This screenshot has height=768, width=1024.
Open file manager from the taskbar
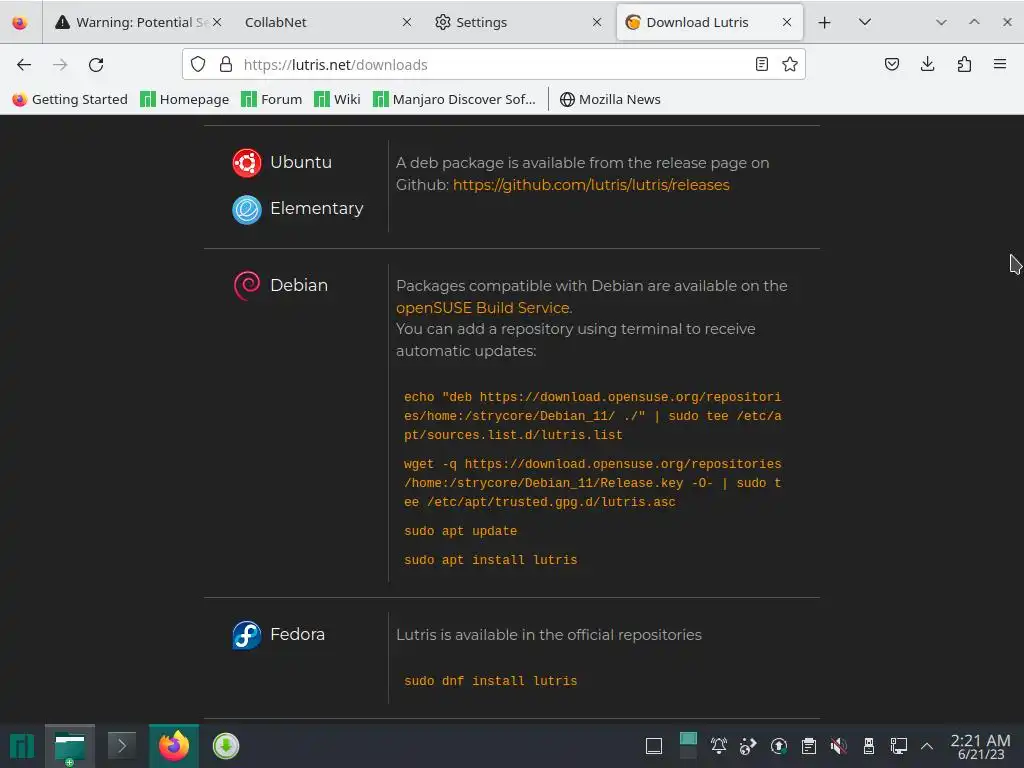coord(70,746)
